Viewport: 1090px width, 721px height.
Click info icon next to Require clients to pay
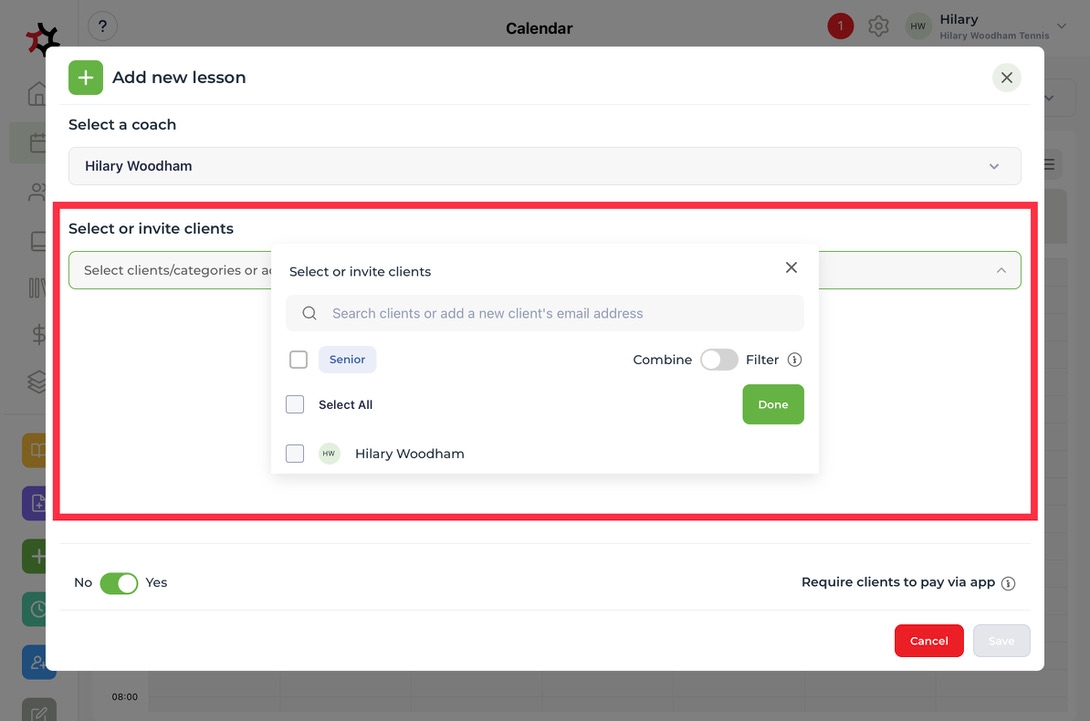(x=1008, y=583)
